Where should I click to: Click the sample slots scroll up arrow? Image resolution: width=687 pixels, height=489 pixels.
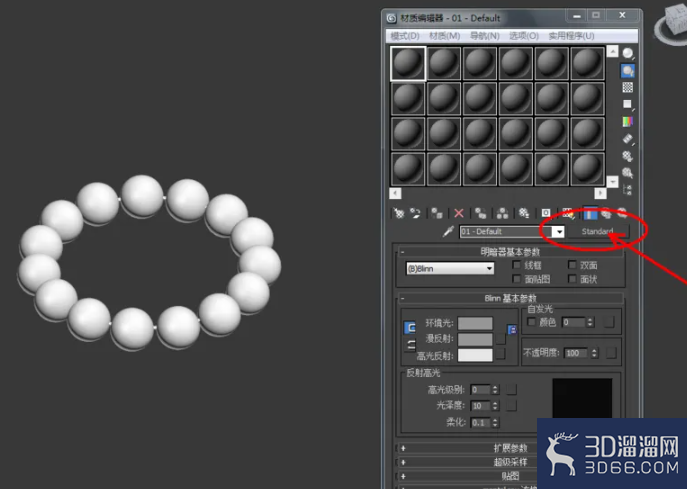612,52
